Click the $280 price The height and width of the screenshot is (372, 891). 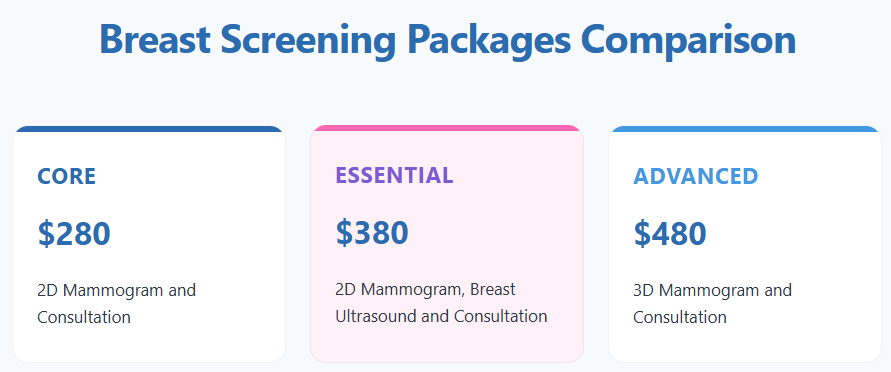(x=74, y=234)
